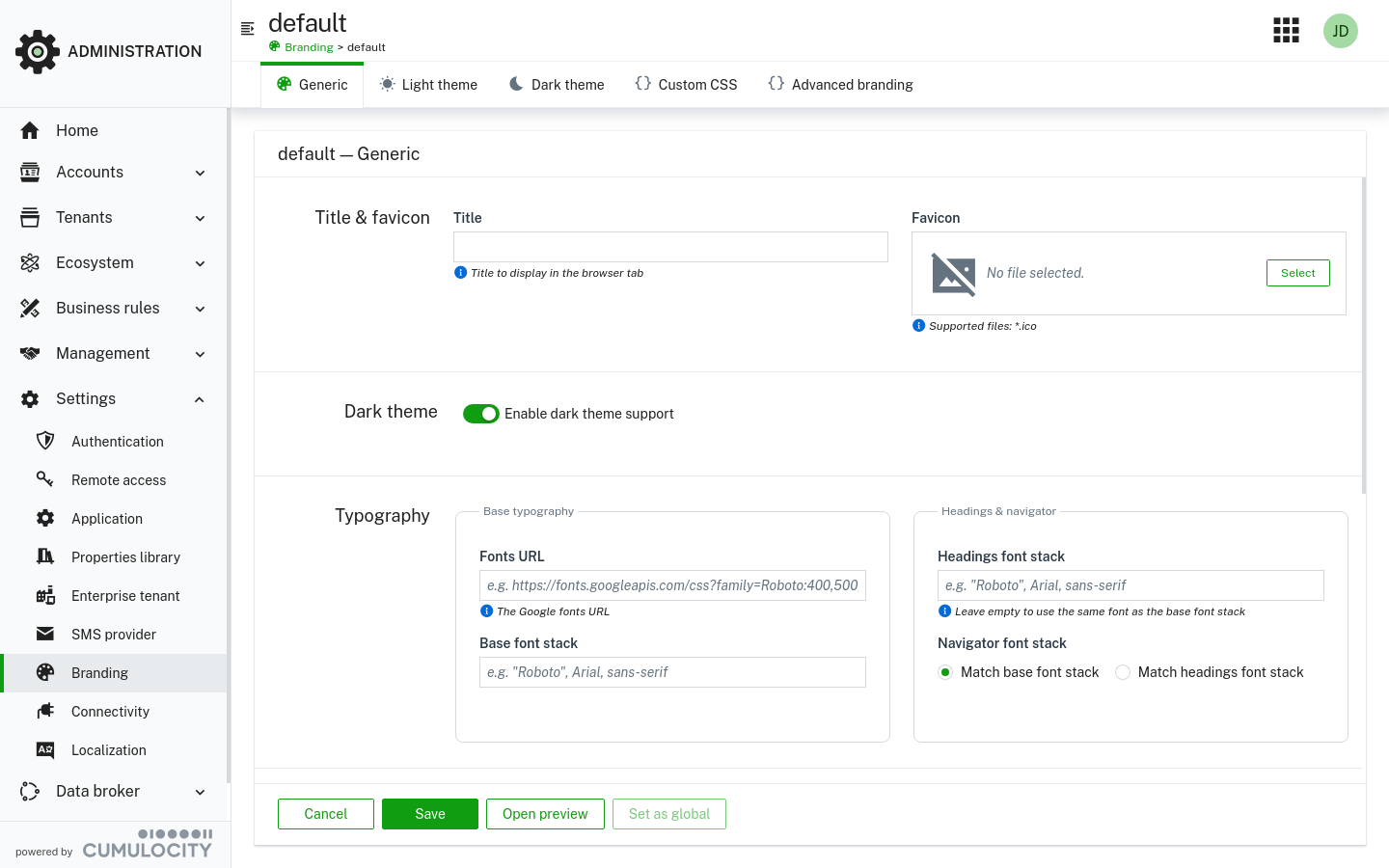Click the JD user avatar

tap(1340, 31)
